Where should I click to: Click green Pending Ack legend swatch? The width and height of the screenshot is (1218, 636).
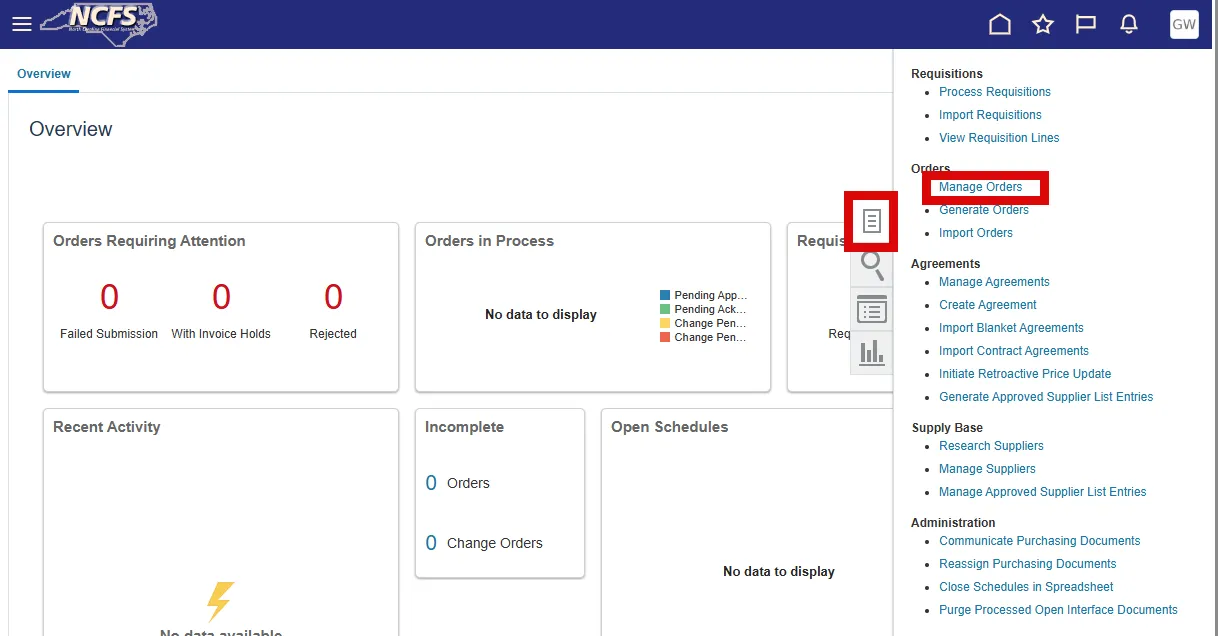(665, 310)
